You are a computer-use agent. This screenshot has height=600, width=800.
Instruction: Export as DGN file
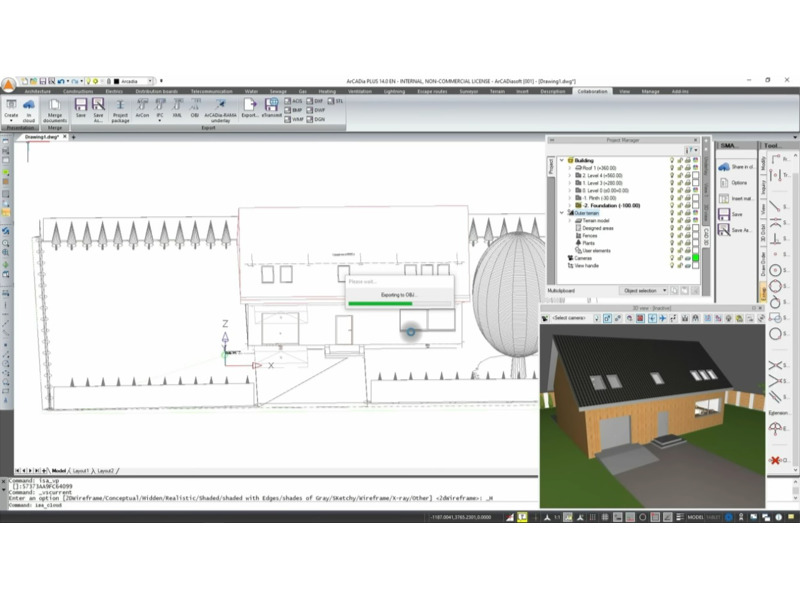pos(316,119)
